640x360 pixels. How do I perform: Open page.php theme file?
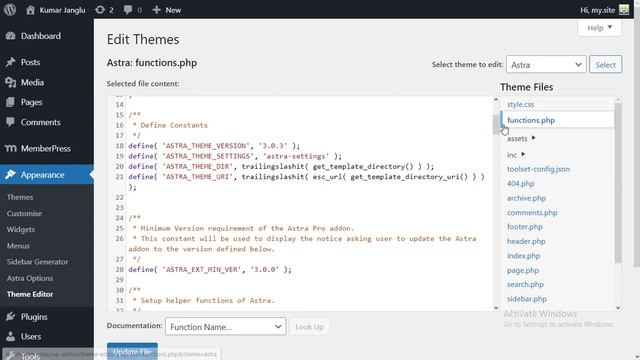point(523,270)
